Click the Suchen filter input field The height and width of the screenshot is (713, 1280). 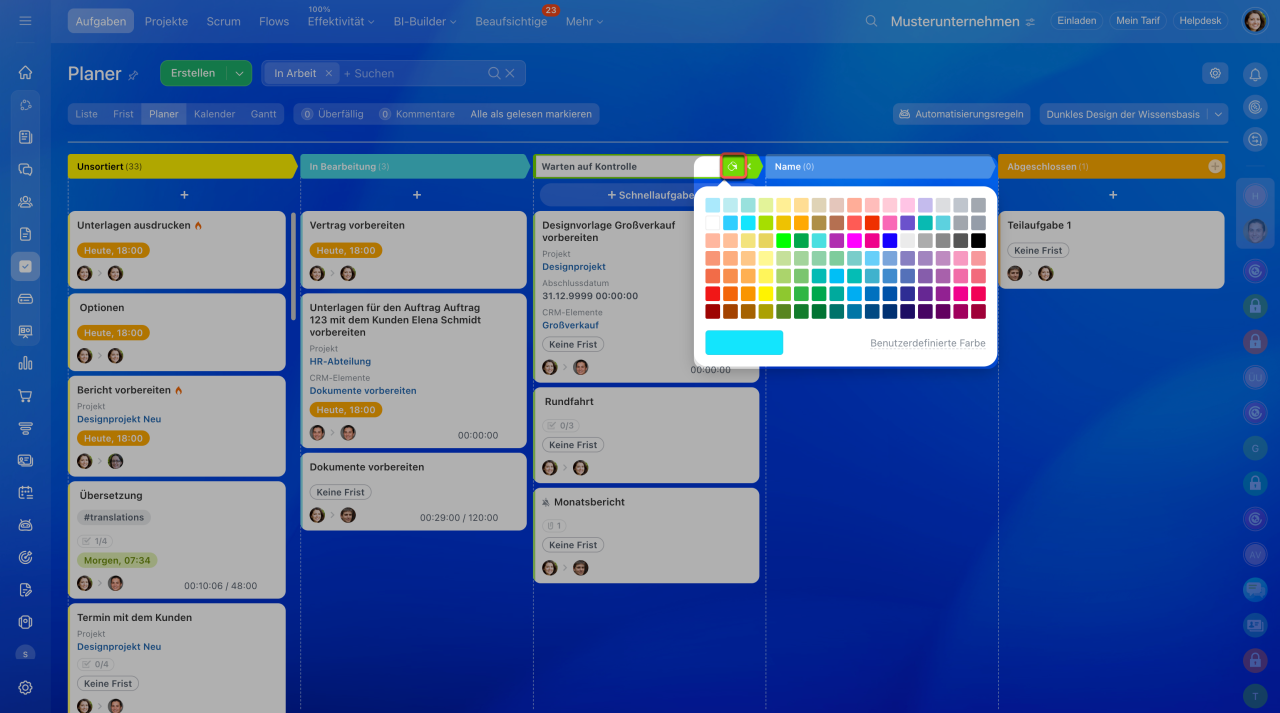pyautogui.click(x=412, y=73)
